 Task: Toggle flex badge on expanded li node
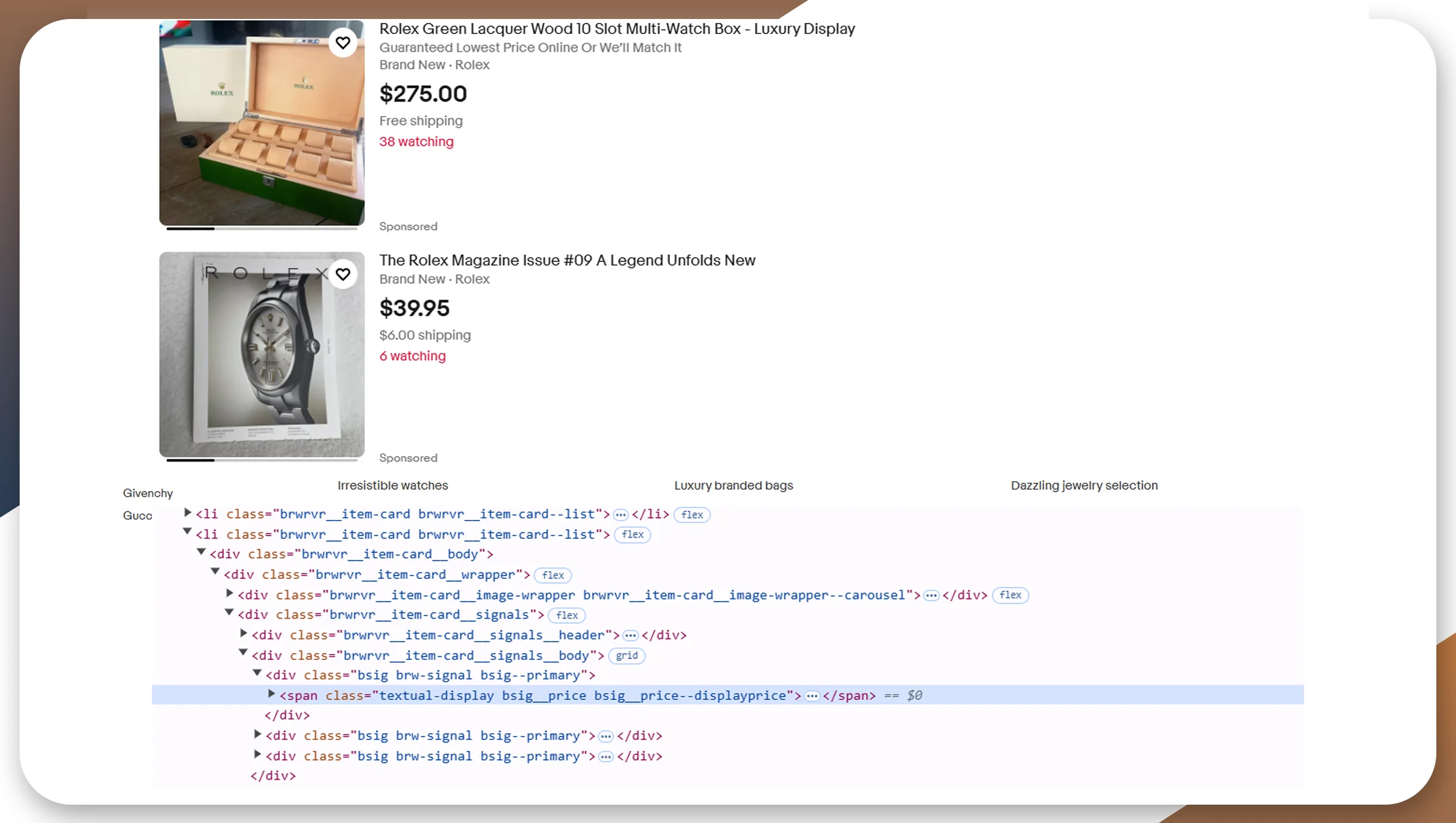633,535
